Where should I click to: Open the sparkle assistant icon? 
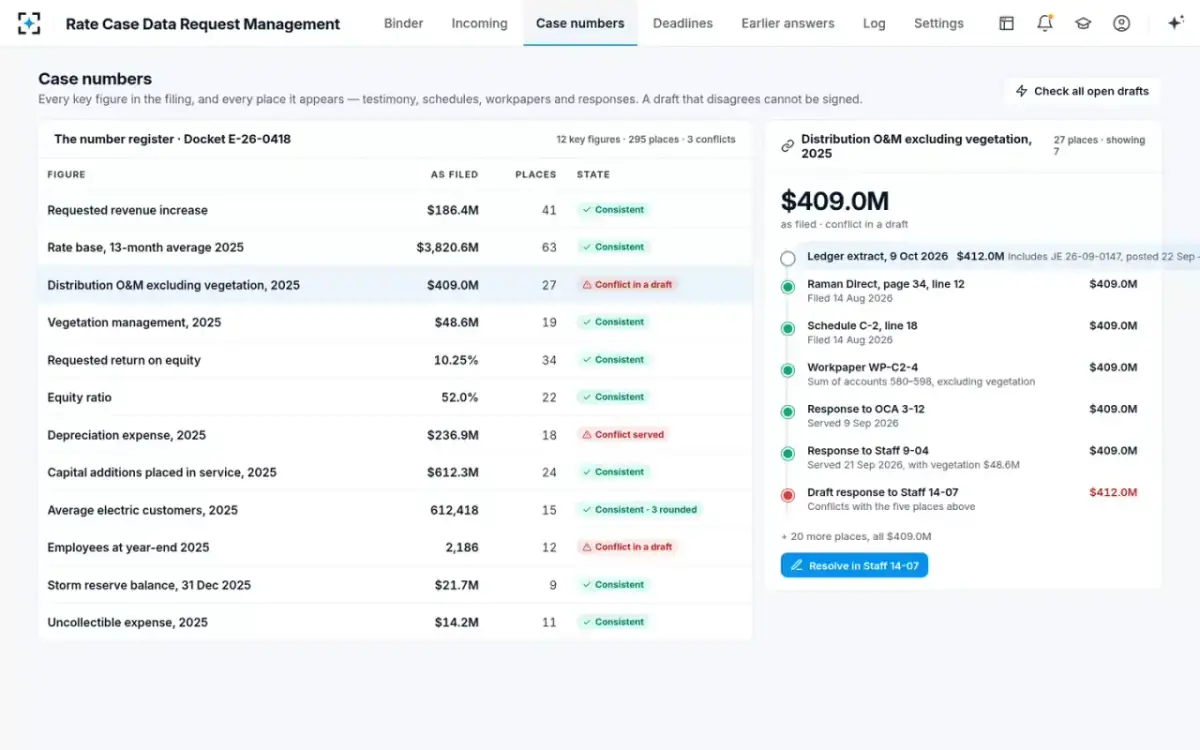click(1176, 23)
